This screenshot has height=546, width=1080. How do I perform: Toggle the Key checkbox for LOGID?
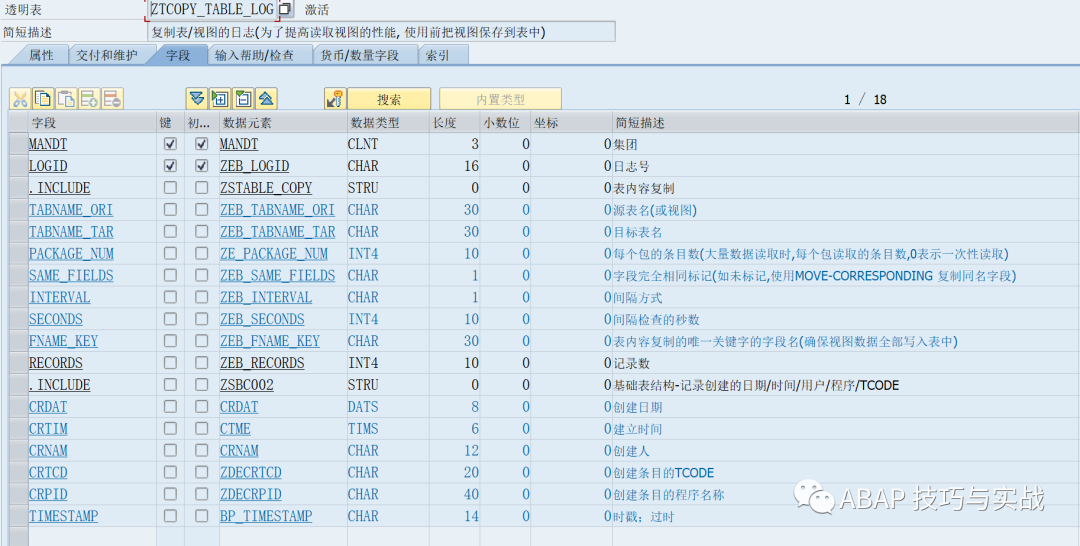tap(170, 166)
